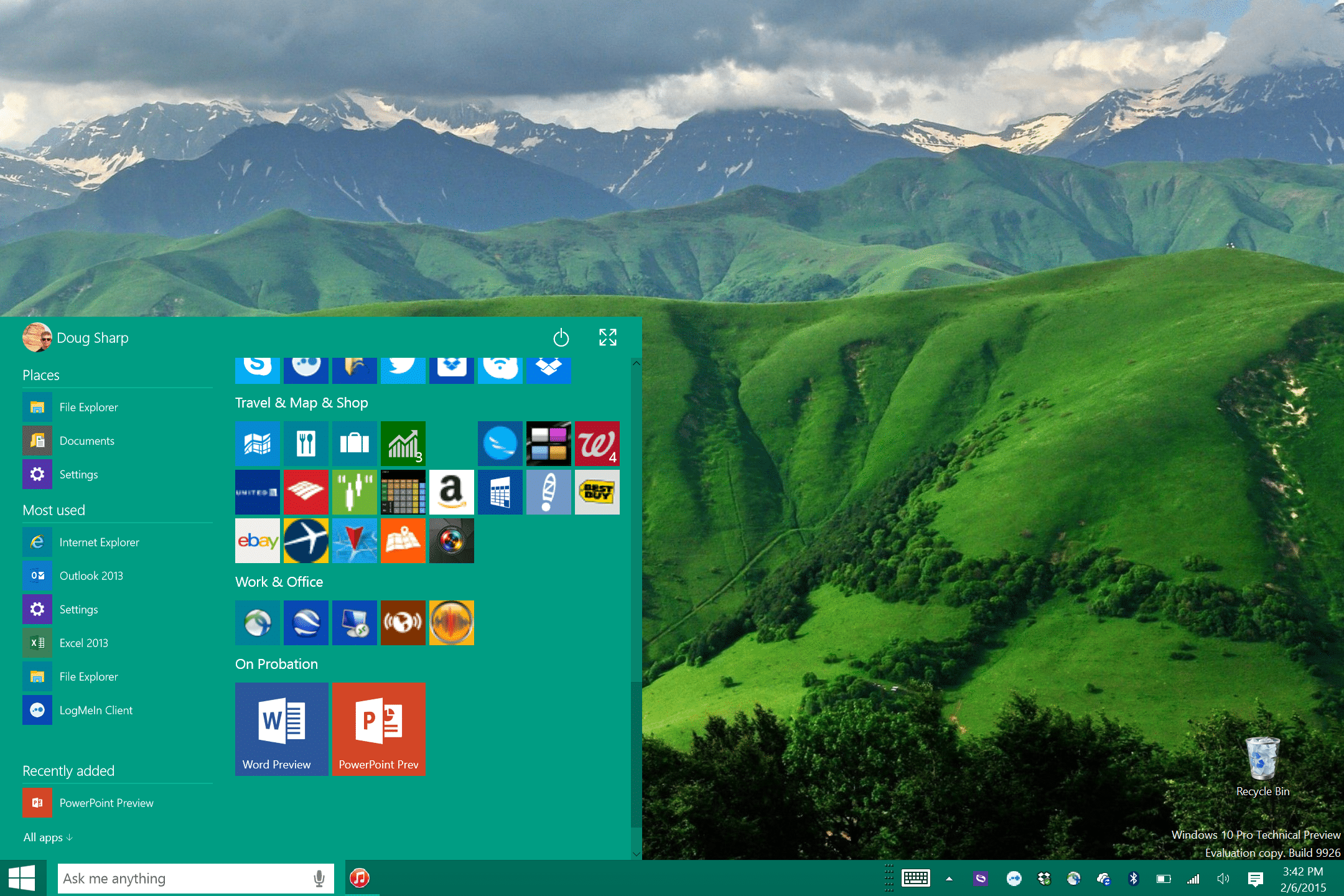Open the Remote Desktop tile
This screenshot has width=1344, height=896.
click(x=354, y=623)
